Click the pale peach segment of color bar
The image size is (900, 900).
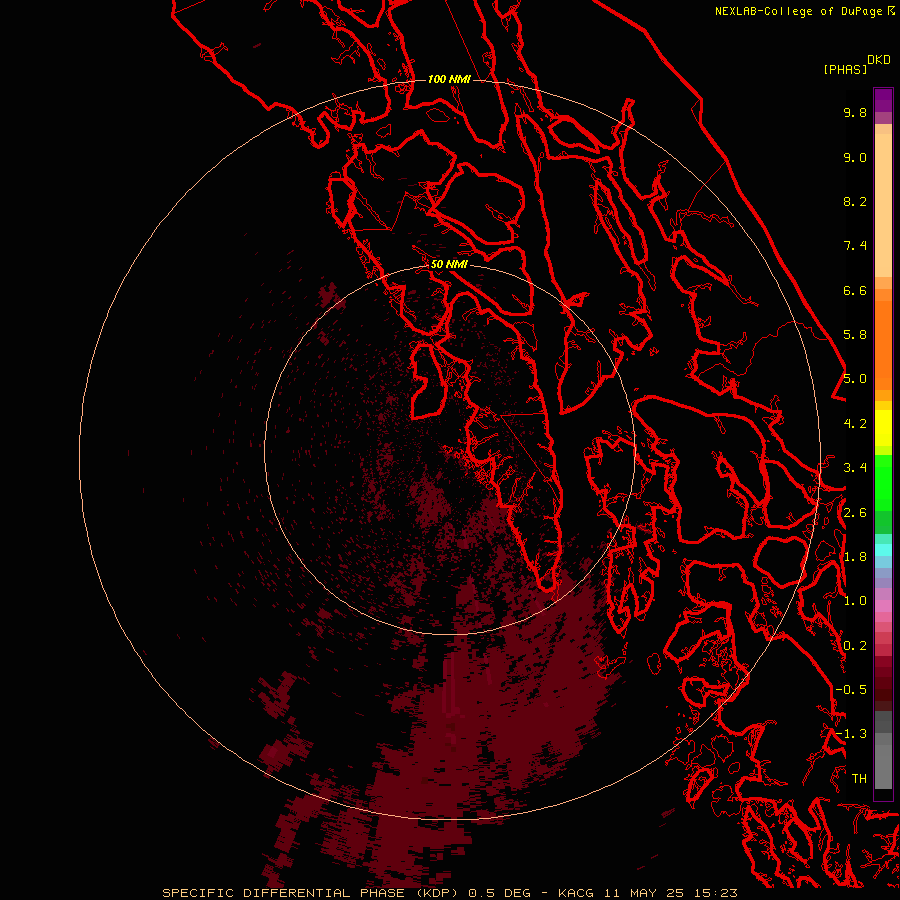pos(883,205)
